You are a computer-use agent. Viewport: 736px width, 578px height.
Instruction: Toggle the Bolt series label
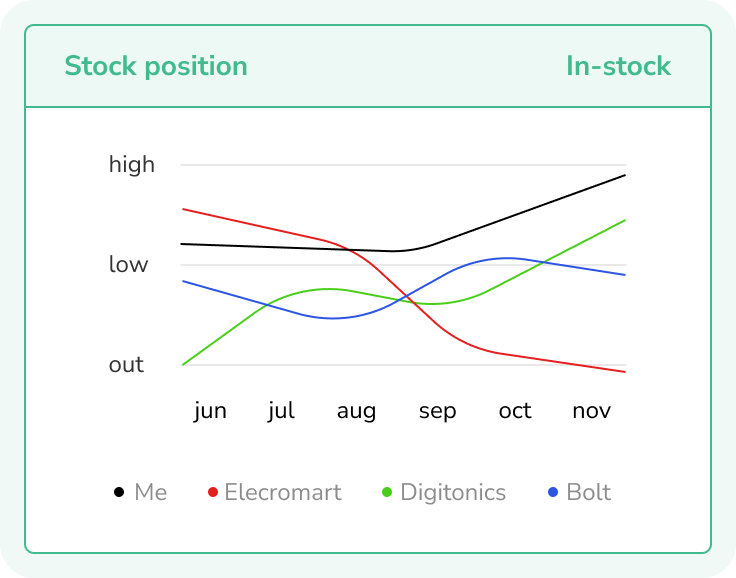tap(588, 493)
